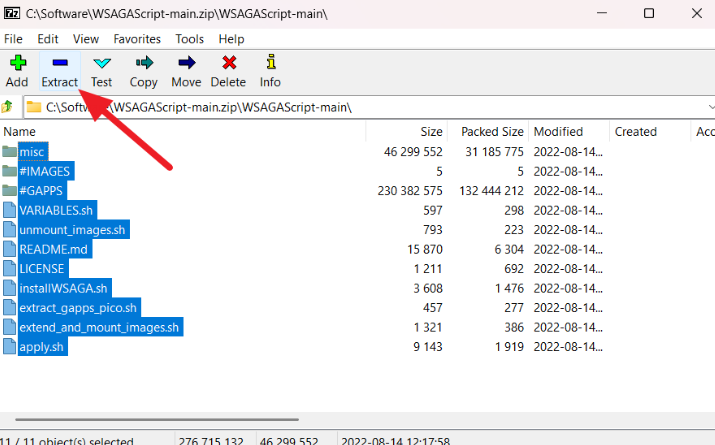Click unmount_images.sh file icon

[9, 229]
